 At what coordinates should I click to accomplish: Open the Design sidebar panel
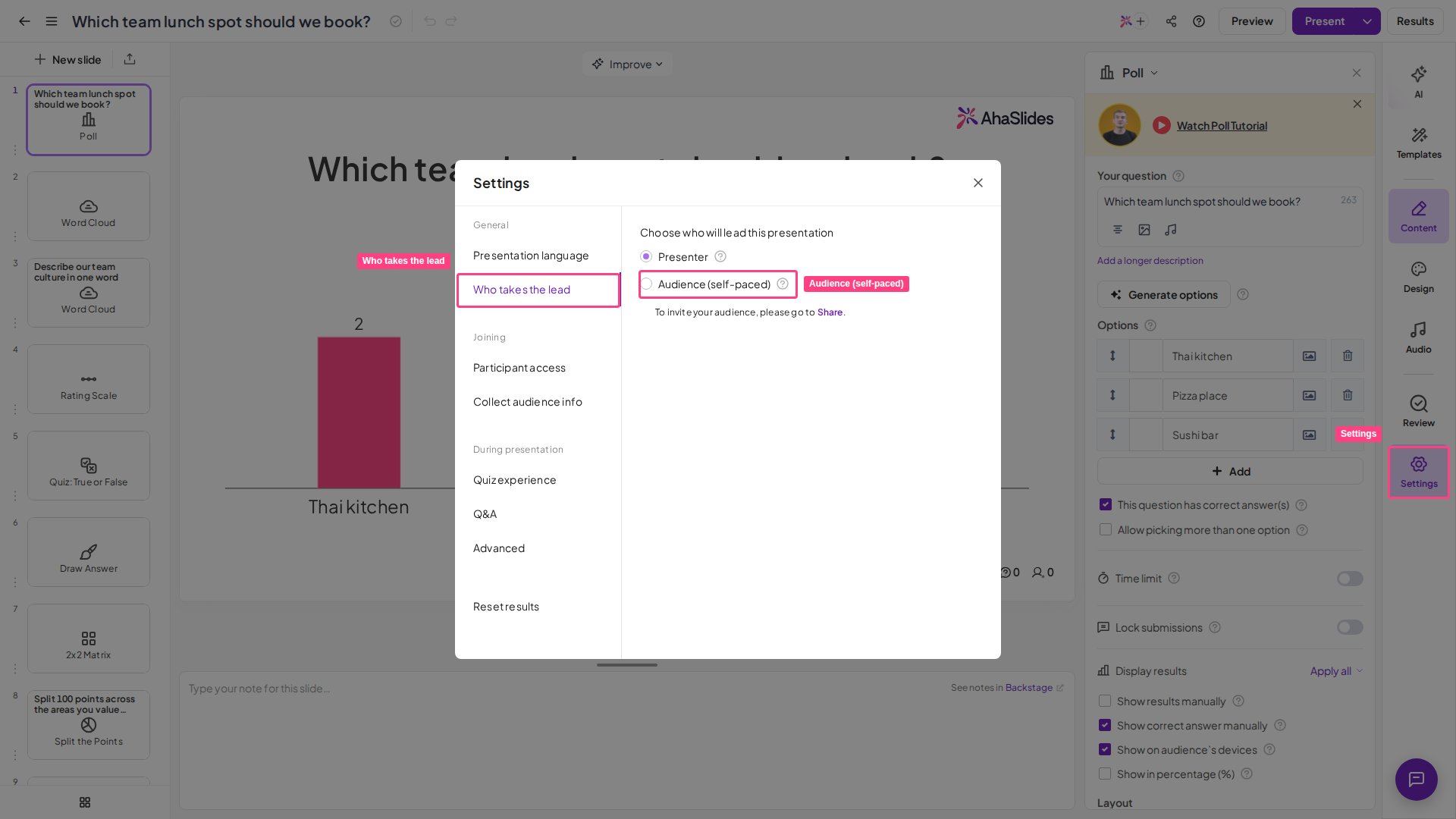(x=1418, y=278)
